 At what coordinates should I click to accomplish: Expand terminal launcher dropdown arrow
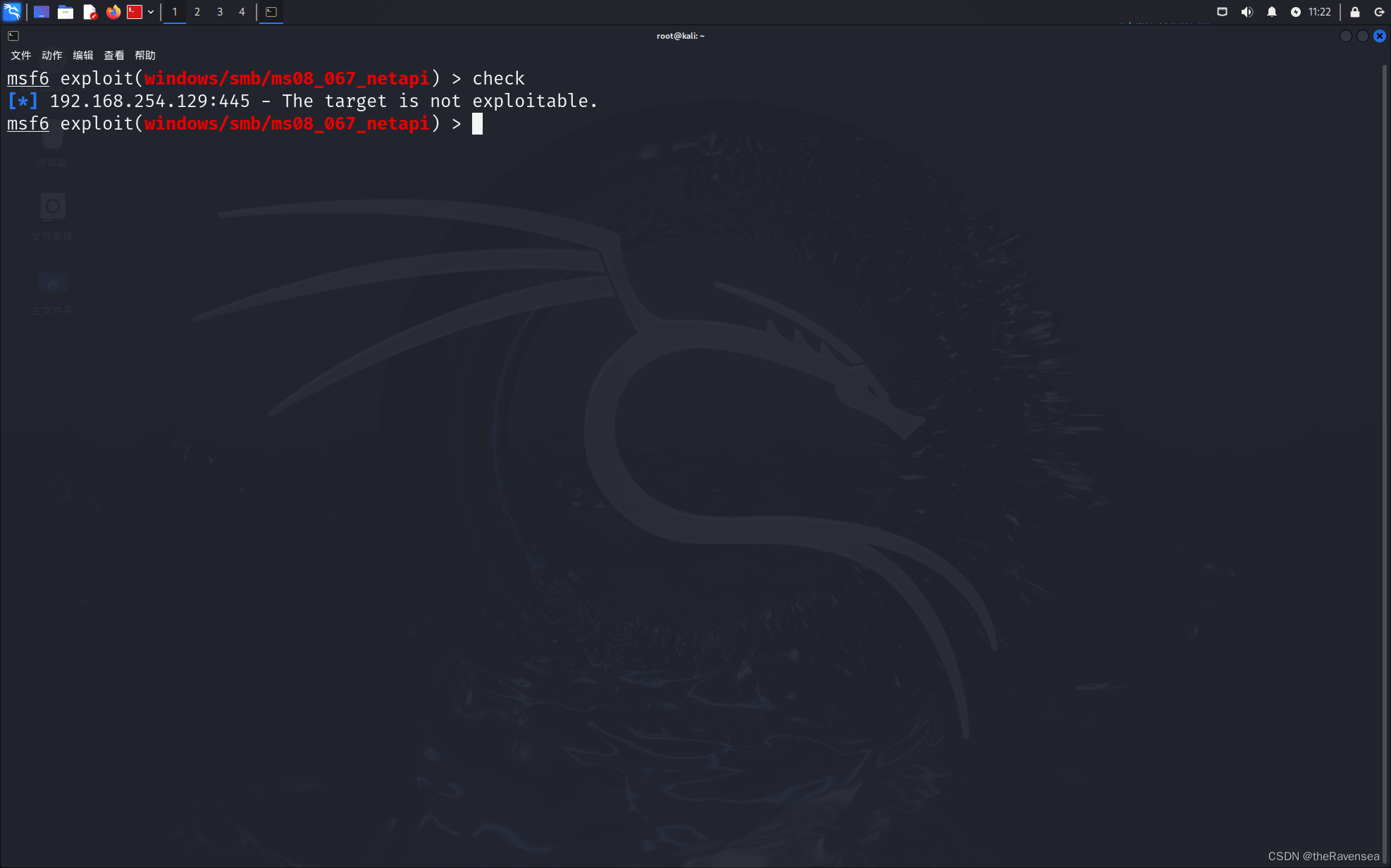pyautogui.click(x=151, y=12)
